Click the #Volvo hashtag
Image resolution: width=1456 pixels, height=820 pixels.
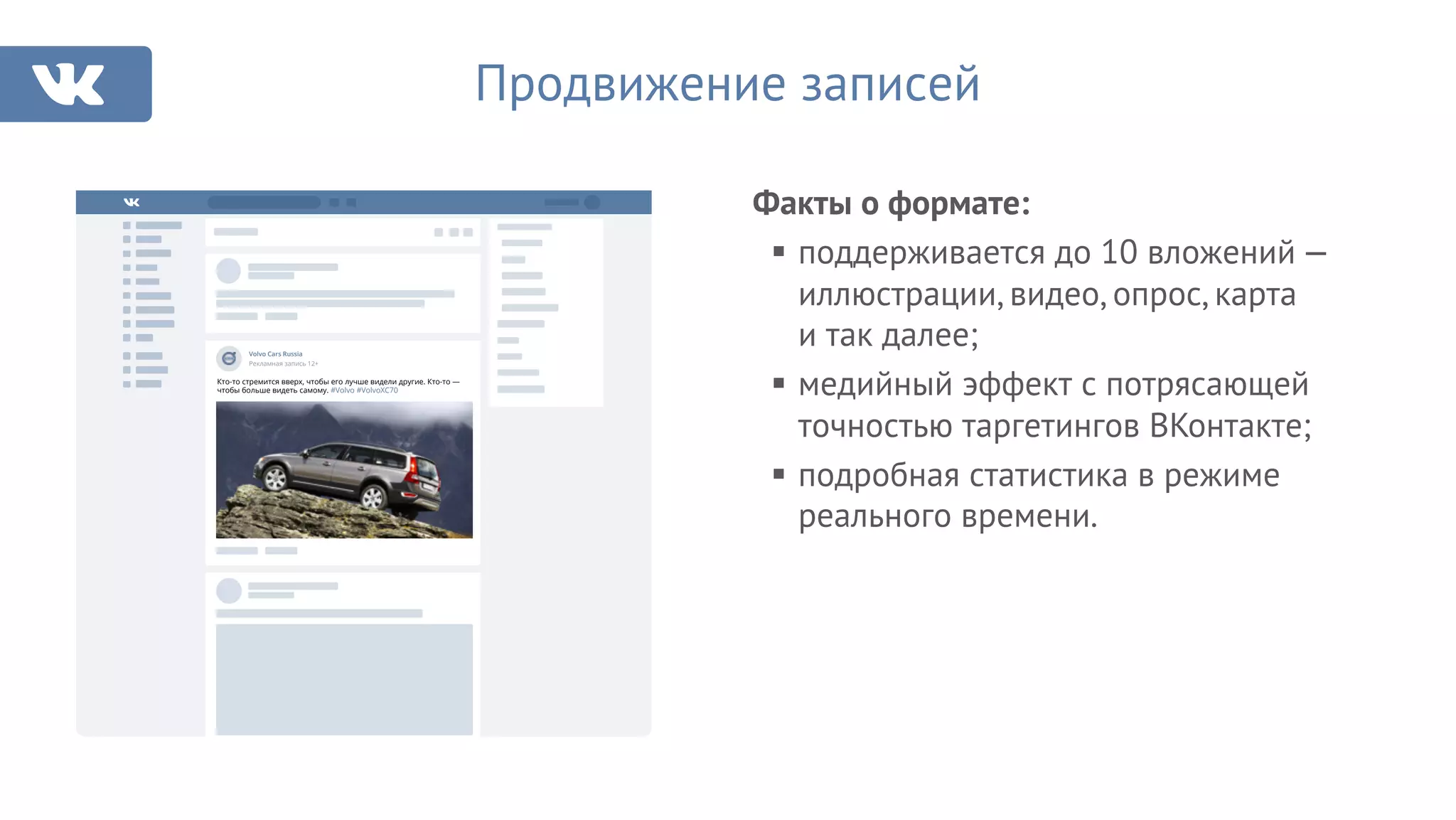click(342, 390)
